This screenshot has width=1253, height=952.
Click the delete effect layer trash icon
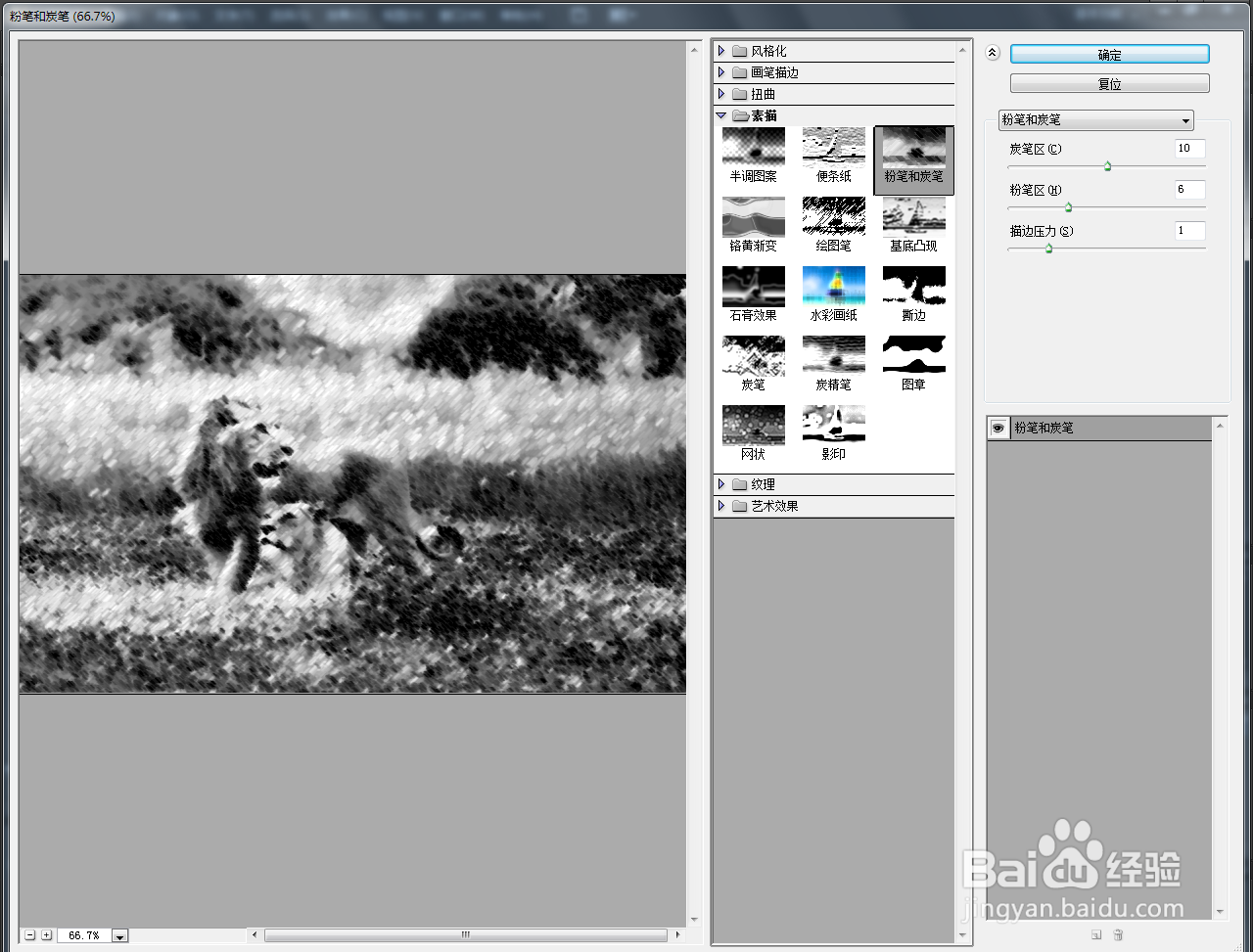point(1118,935)
